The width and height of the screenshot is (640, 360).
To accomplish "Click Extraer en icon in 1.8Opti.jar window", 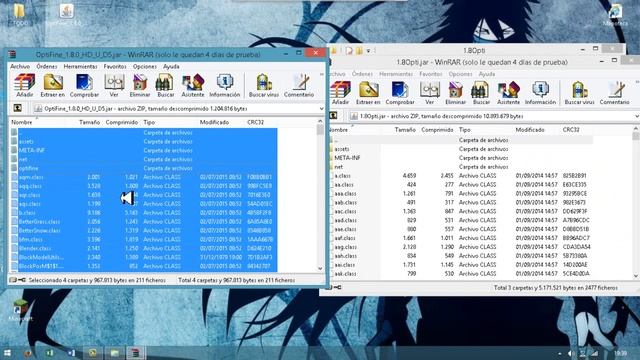I will [x=368, y=93].
